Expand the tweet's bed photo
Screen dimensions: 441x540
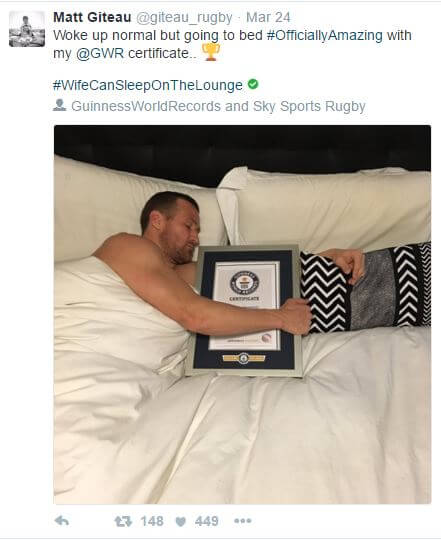(242, 314)
